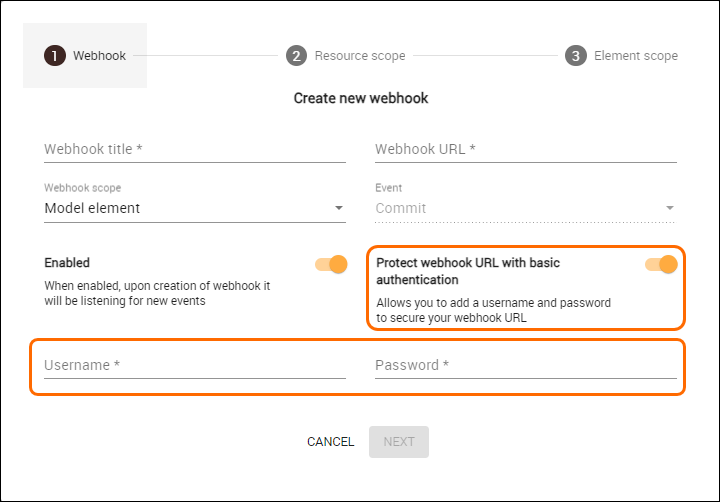
Task: Open the Webhook scope dropdown showing Model element
Action: pyautogui.click(x=185, y=209)
